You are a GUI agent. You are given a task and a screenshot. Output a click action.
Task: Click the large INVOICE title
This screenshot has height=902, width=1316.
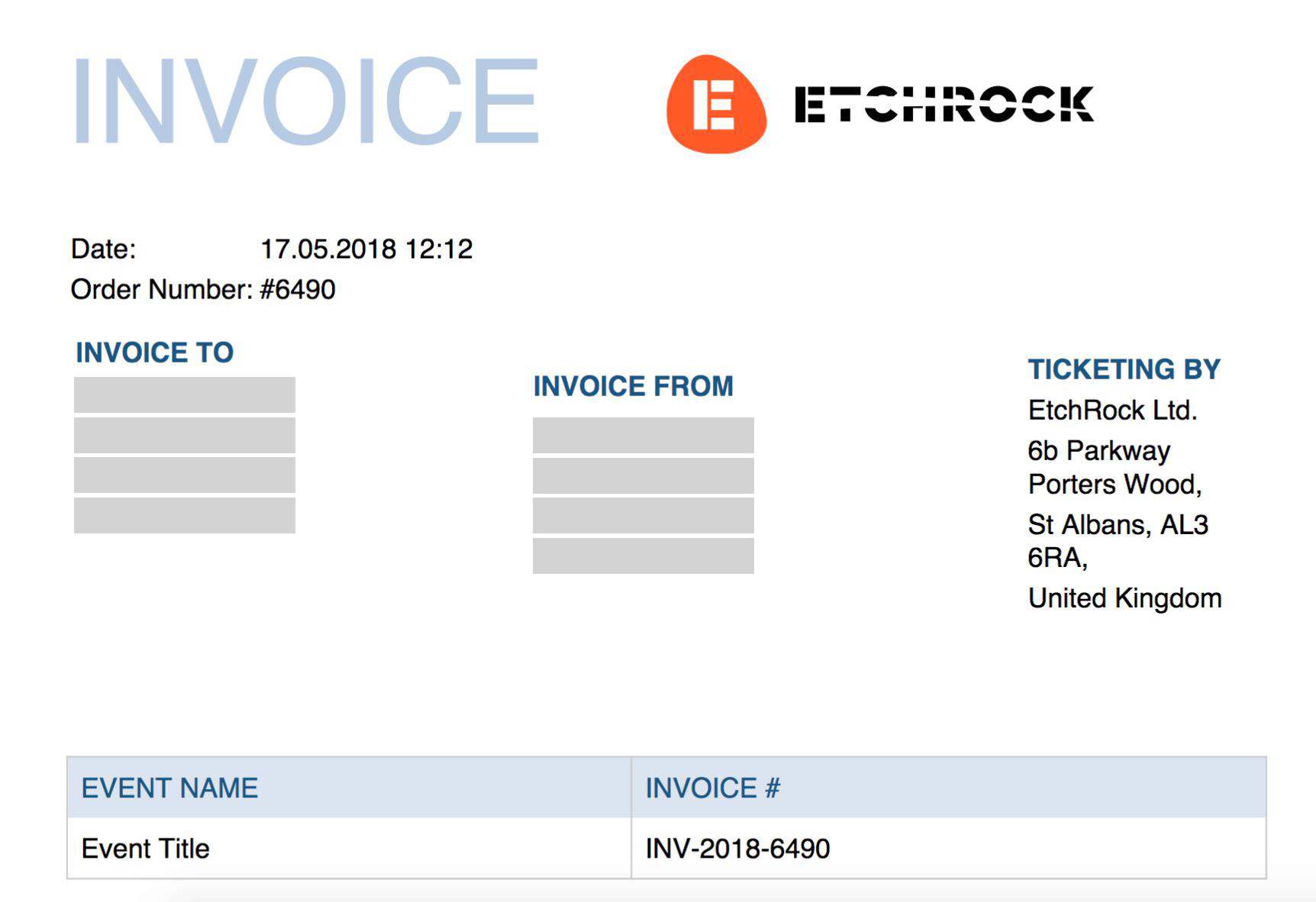coord(305,100)
